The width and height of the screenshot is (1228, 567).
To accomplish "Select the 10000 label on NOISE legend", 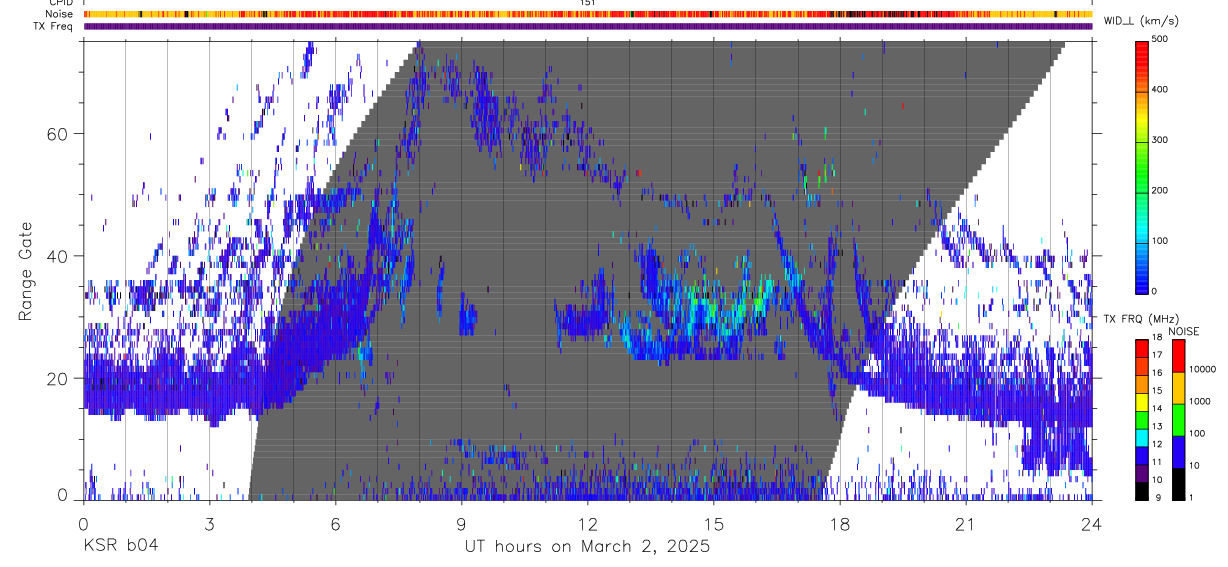I will (x=1204, y=370).
